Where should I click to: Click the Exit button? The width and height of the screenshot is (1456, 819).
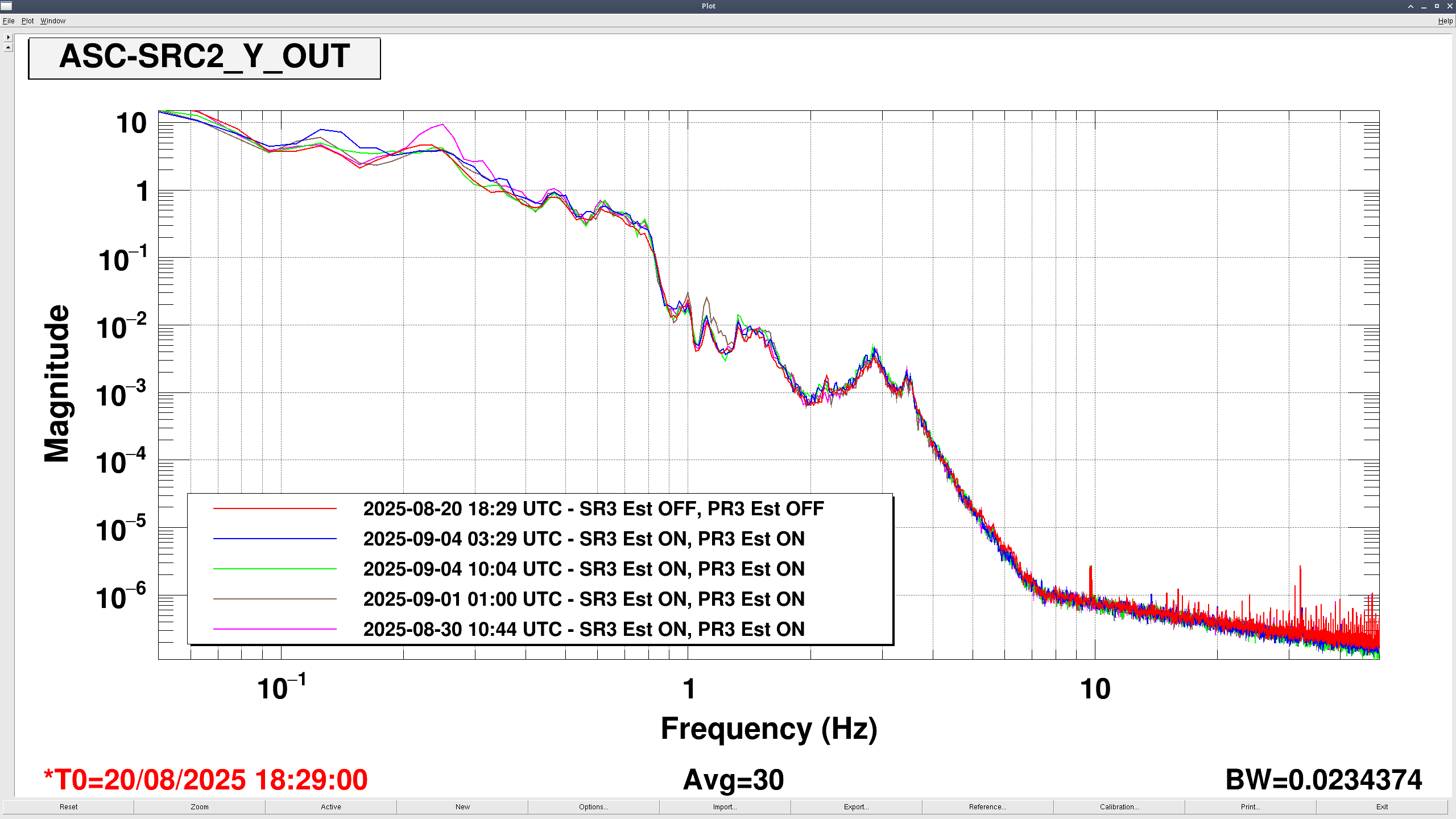[x=1381, y=806]
